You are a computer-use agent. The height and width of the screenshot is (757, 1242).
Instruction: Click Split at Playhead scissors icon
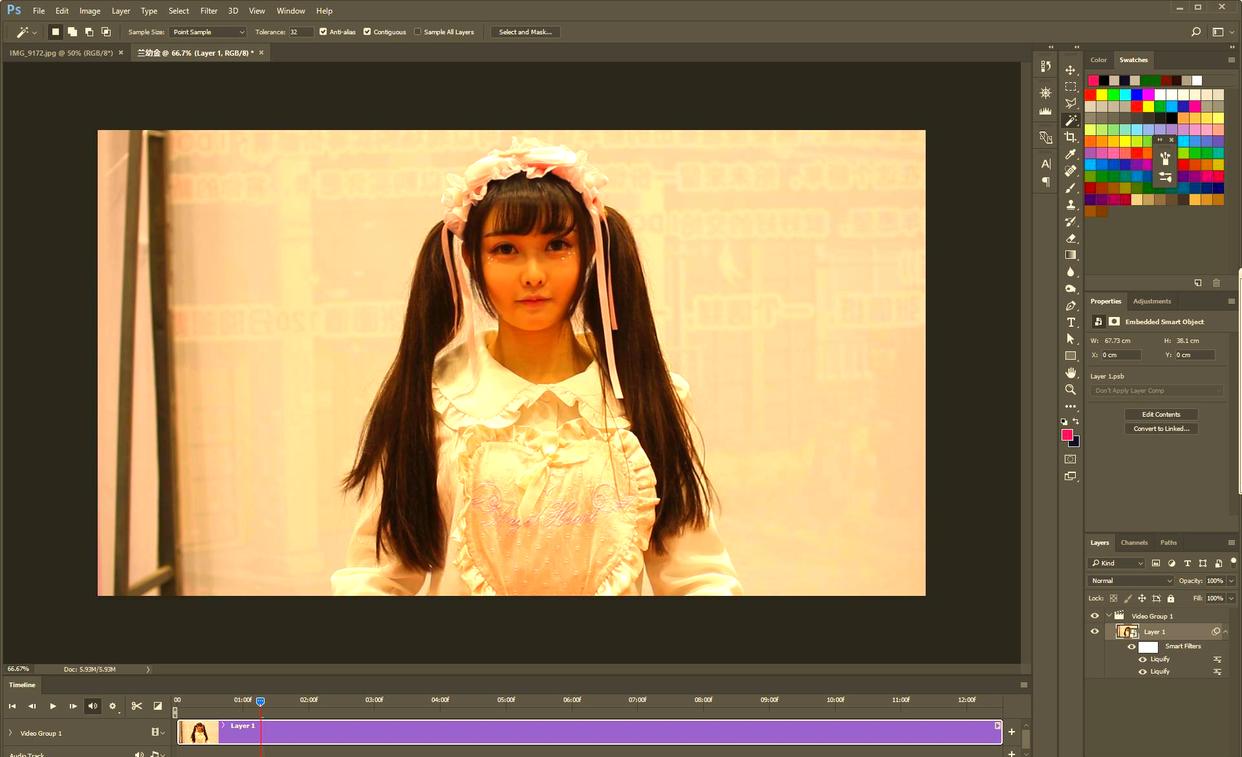pos(137,706)
